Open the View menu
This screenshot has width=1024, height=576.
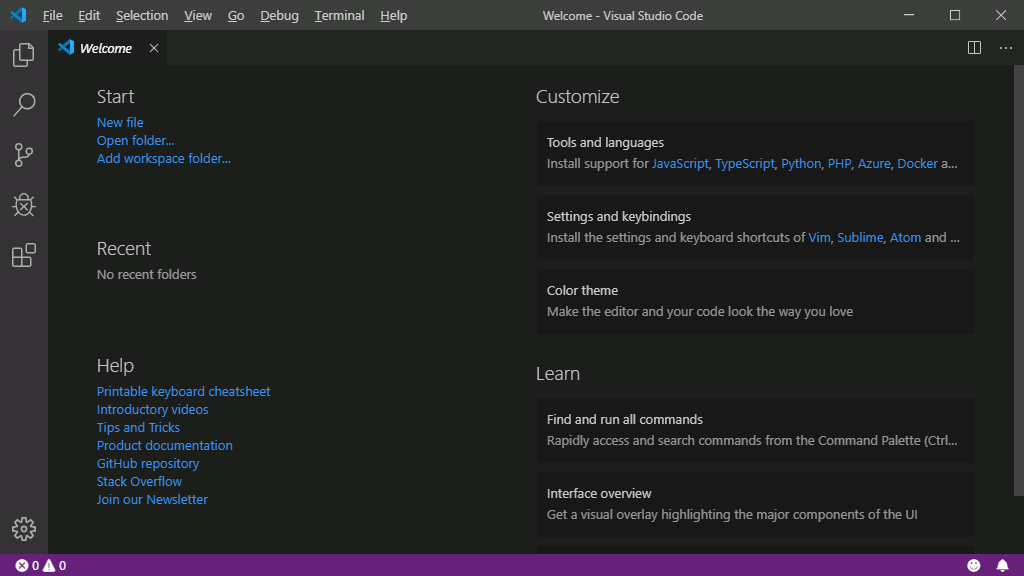coord(198,15)
